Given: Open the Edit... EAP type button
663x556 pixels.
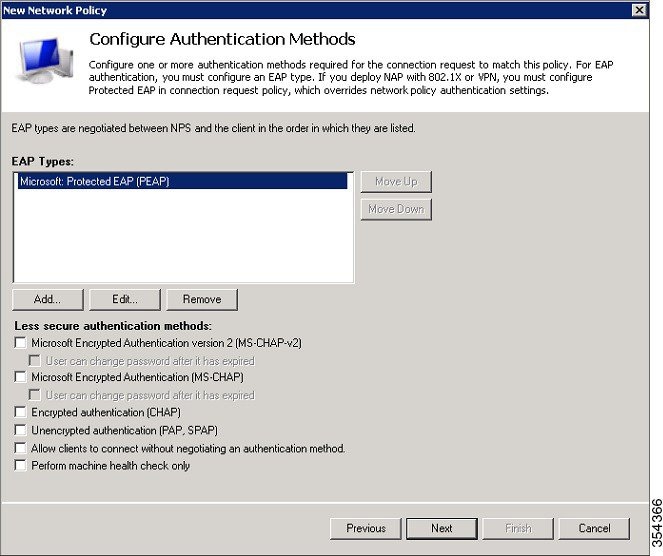Looking at the screenshot, I should tap(125, 299).
